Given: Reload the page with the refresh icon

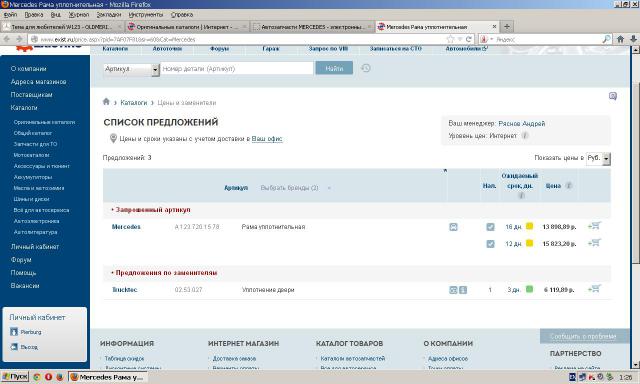Looking at the screenshot, I should [x=469, y=39].
